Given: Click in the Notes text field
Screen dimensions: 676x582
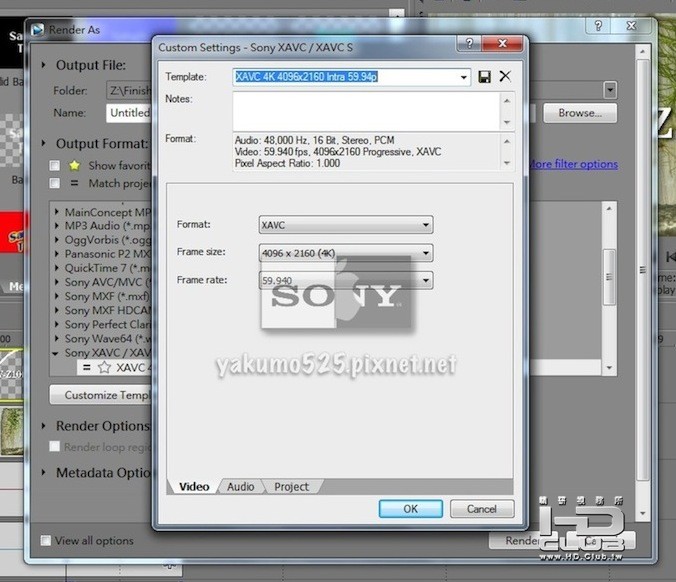Looking at the screenshot, I should pyautogui.click(x=366, y=112).
